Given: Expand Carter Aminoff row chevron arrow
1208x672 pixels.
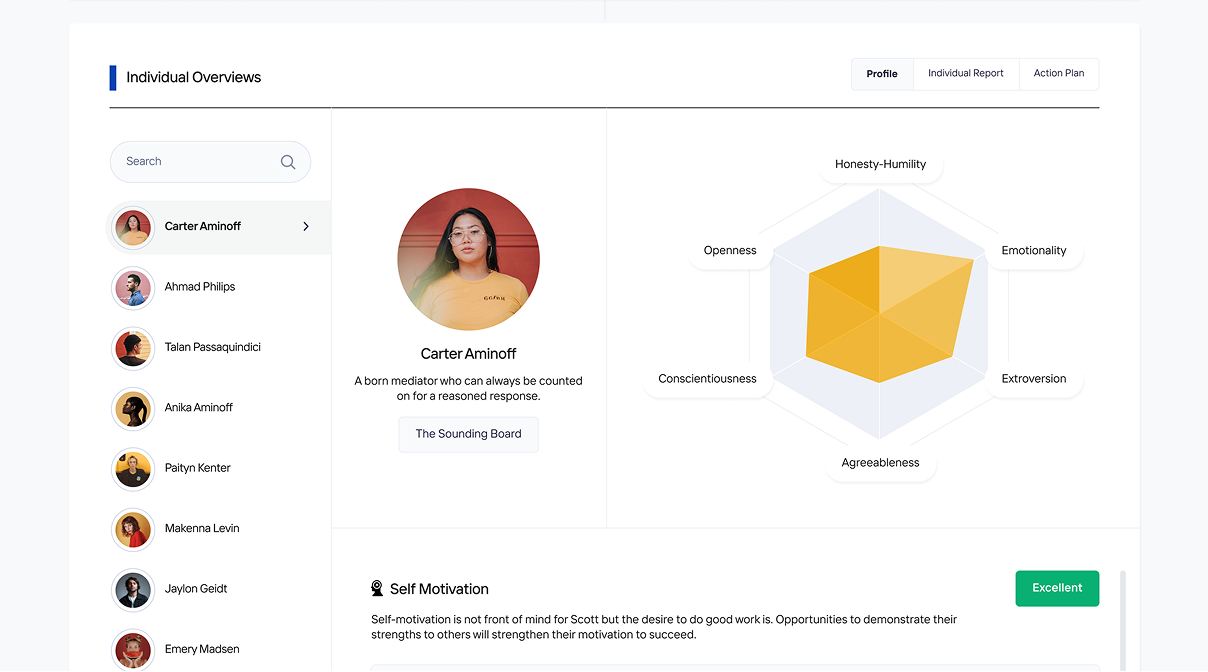Looking at the screenshot, I should [x=306, y=227].
